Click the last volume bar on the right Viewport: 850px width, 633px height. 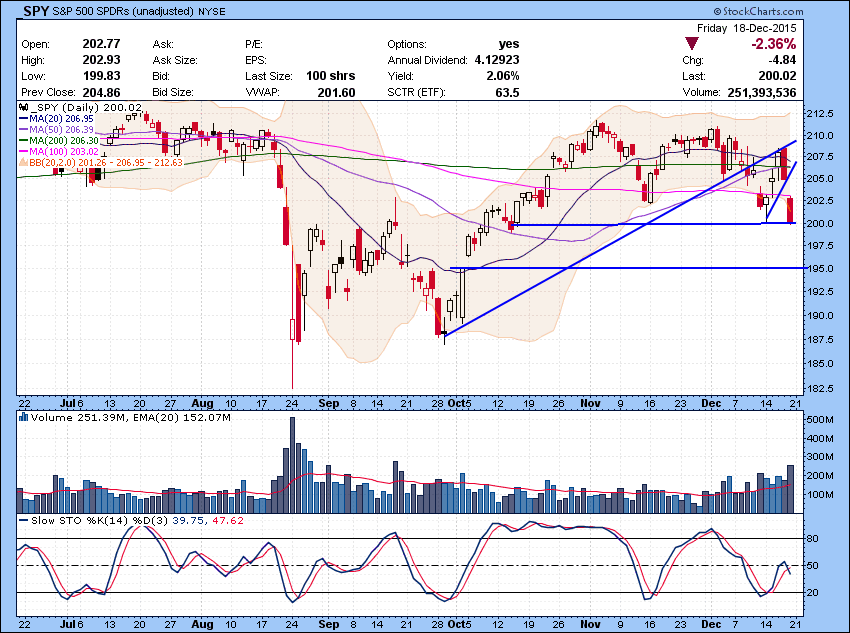(x=790, y=489)
